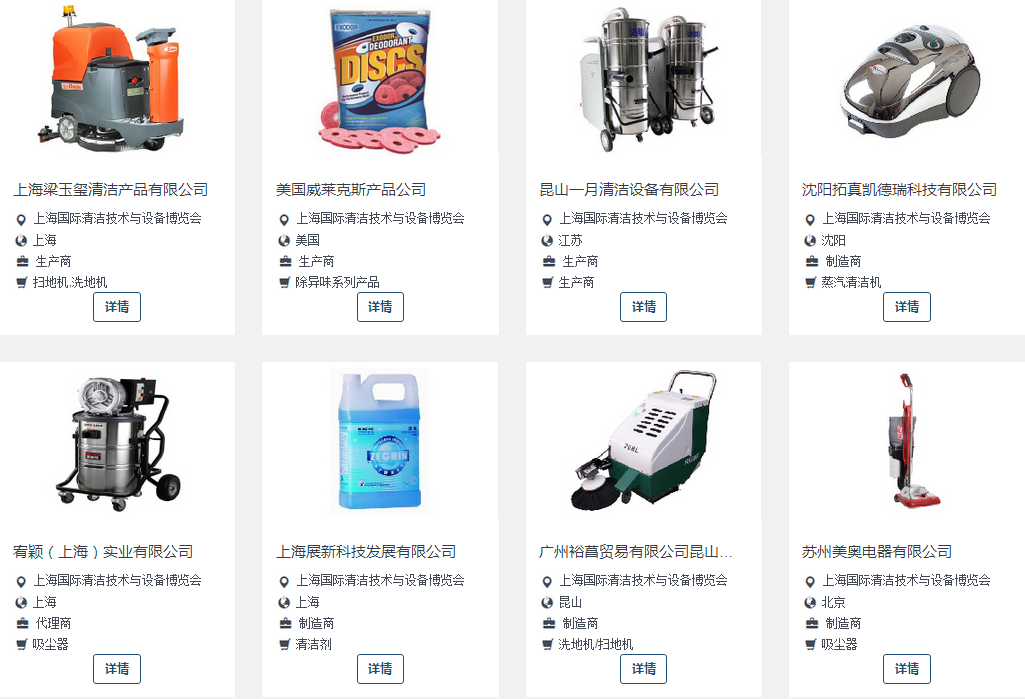This screenshot has height=699, width=1025.
Task: Open 详情 for 美国威莱克斯产品公司
Action: click(380, 307)
